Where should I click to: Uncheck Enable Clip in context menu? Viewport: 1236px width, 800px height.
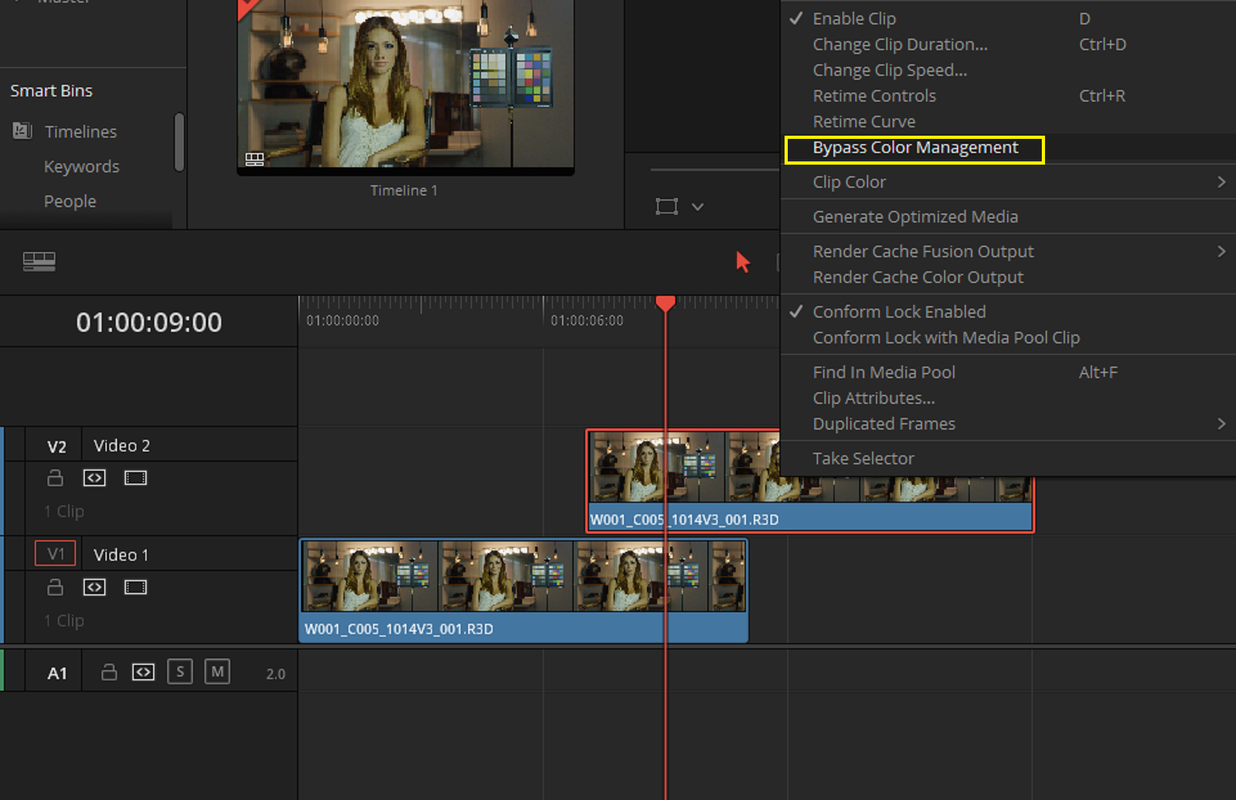point(1008,19)
